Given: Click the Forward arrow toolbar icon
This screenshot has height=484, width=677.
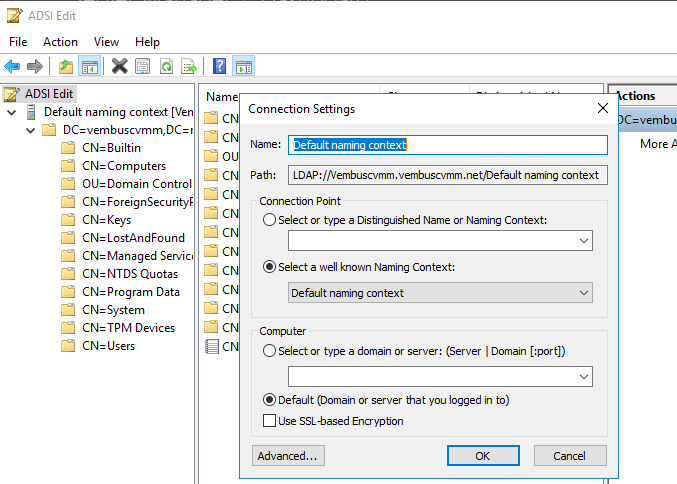Looking at the screenshot, I should pyautogui.click(x=35, y=66).
